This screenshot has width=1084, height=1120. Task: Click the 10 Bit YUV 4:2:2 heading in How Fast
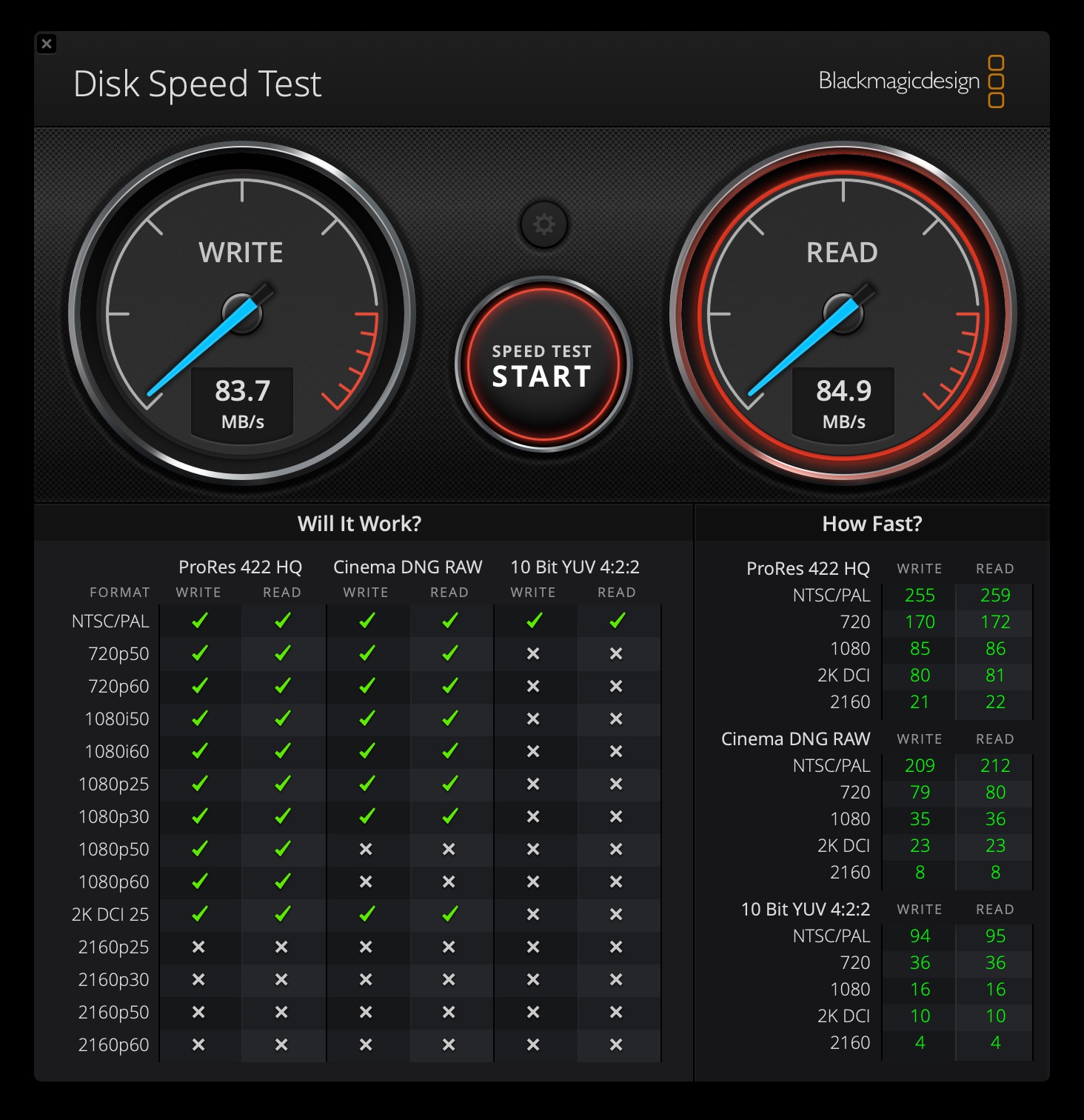click(806, 910)
